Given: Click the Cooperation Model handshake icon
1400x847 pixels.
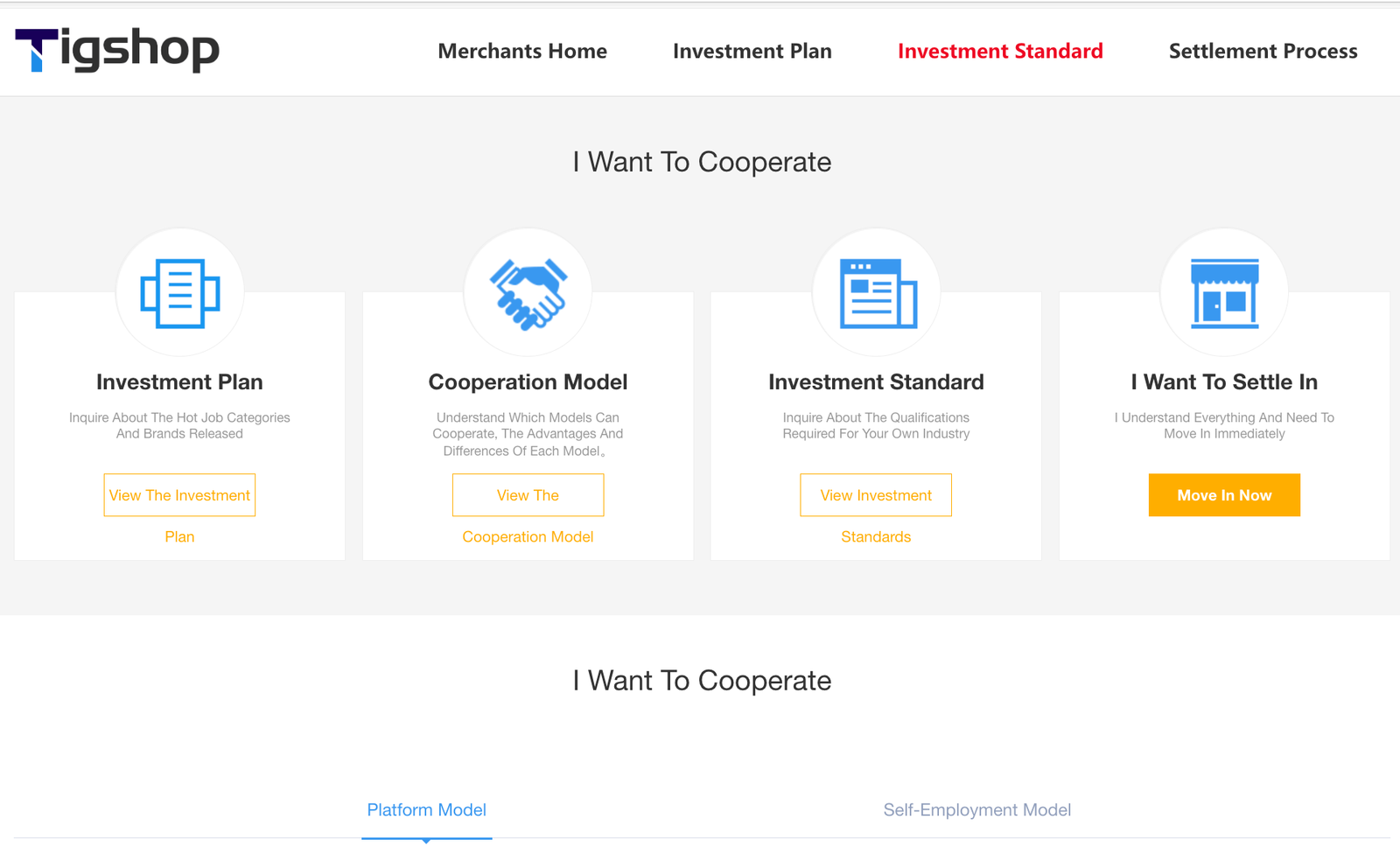Looking at the screenshot, I should [528, 293].
